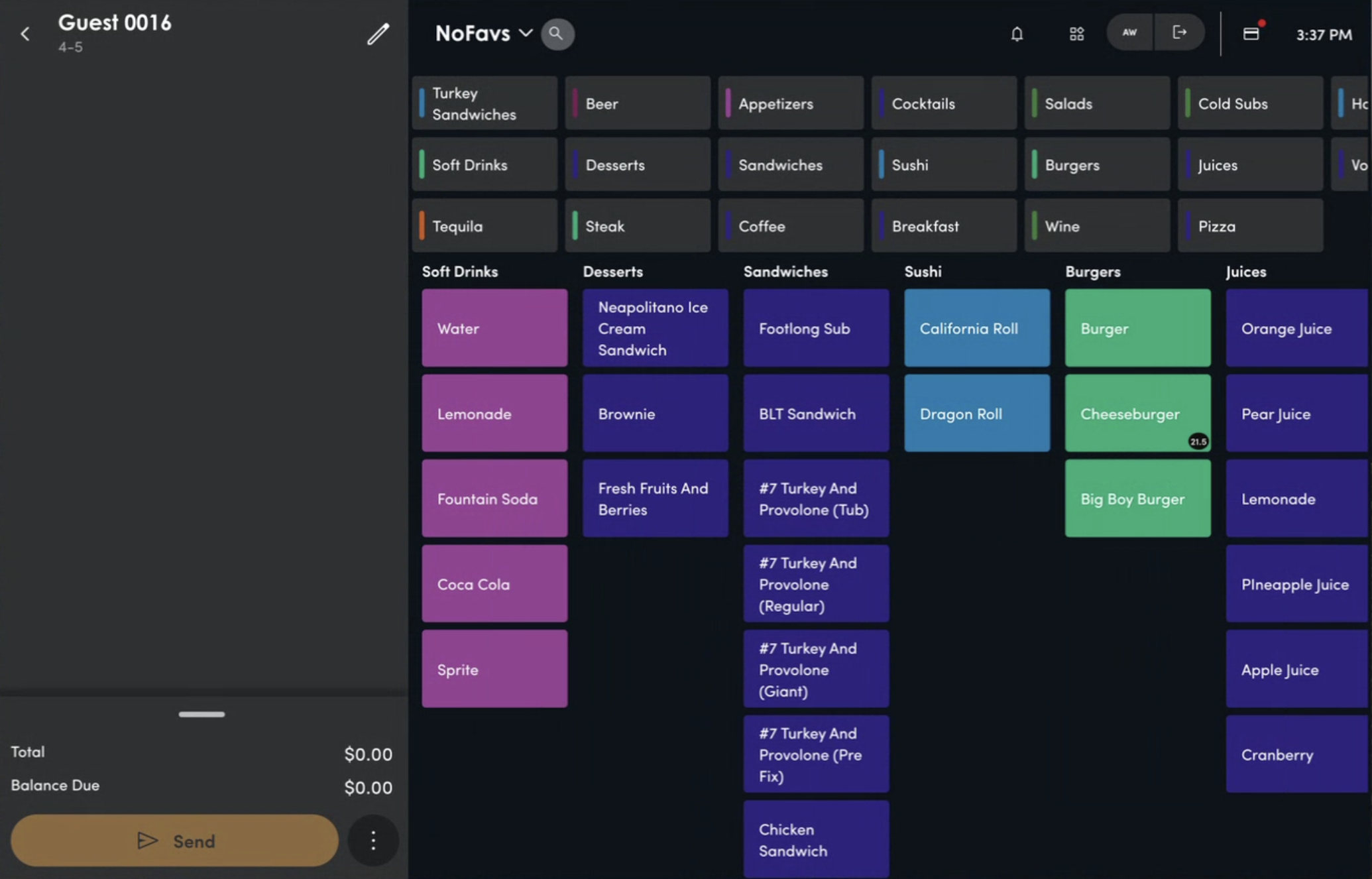Add Cheeseburger to the order
This screenshot has width=1372, height=879.
1137,414
